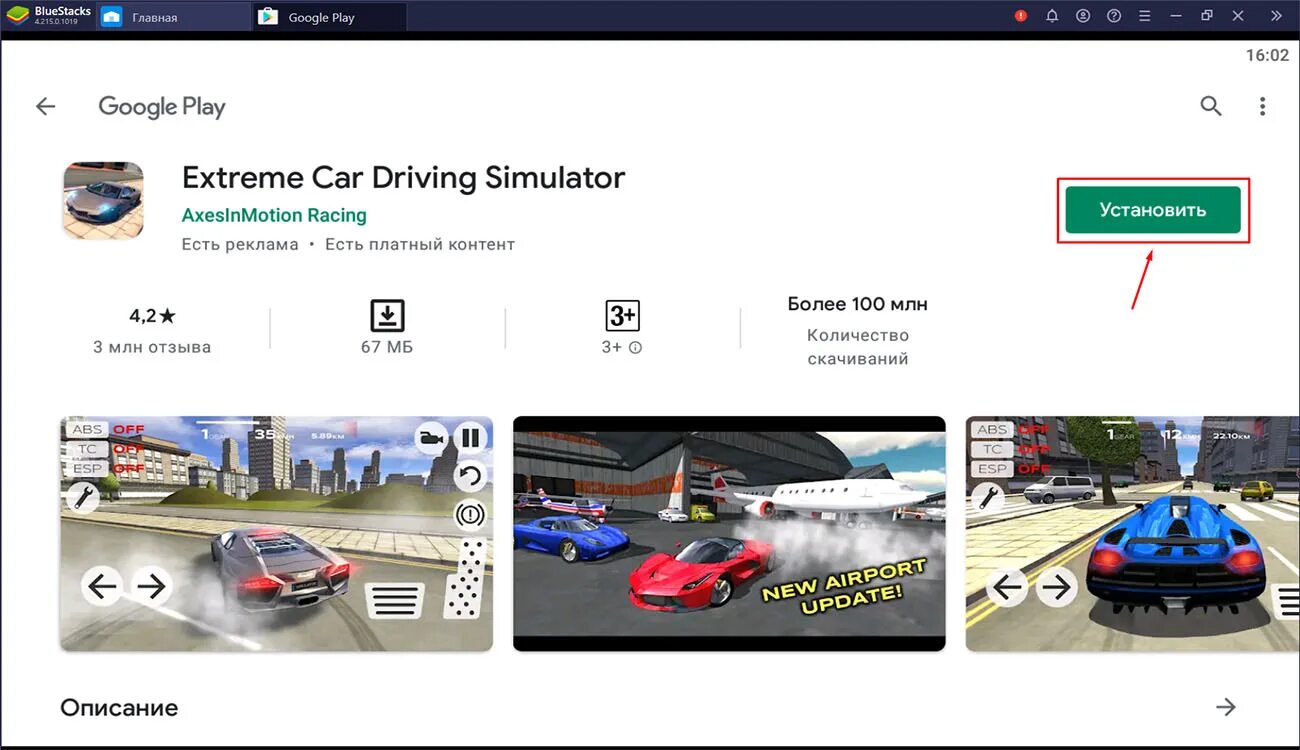The width and height of the screenshot is (1300, 750).
Task: Expand the BlueStacks side panel with the double-chevron icon
Action: pyautogui.click(x=1276, y=16)
